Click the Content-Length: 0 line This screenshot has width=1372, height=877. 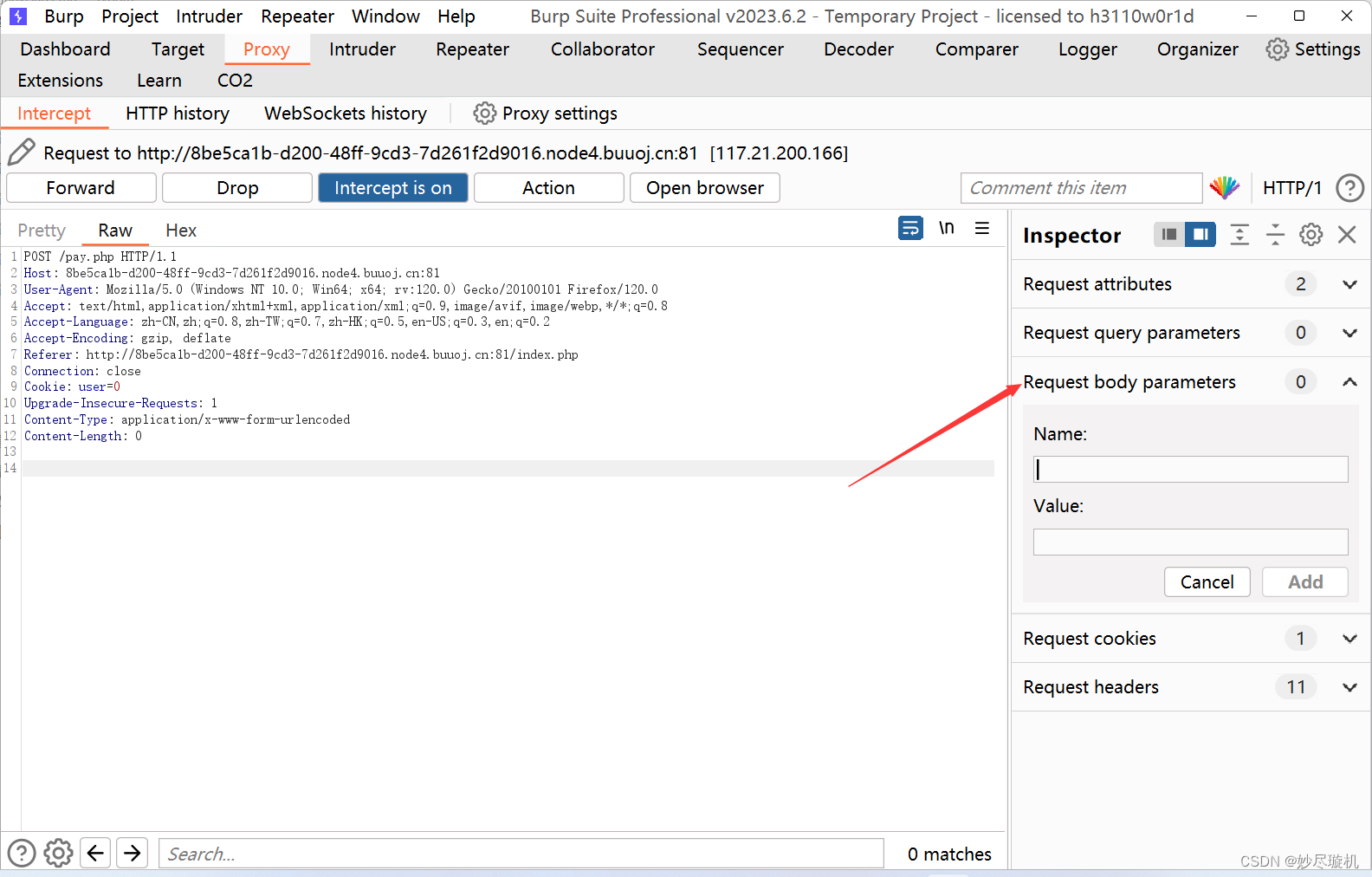point(83,436)
